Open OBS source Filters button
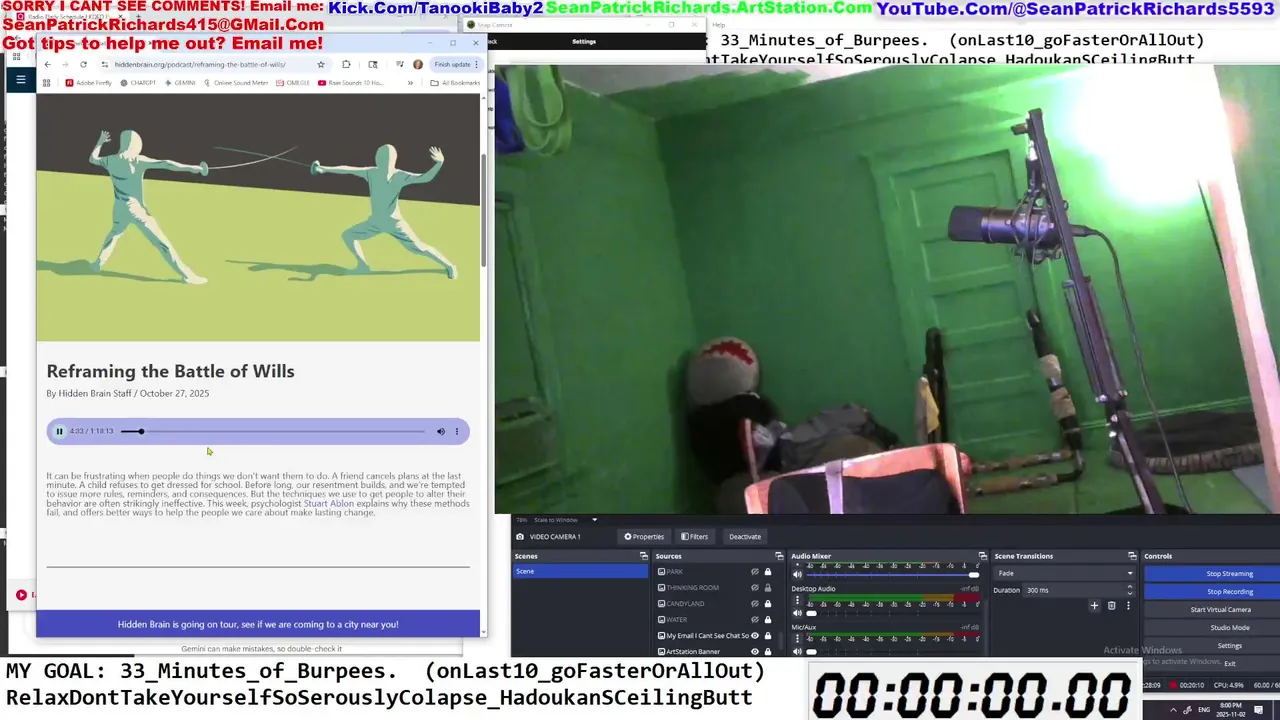 click(694, 537)
